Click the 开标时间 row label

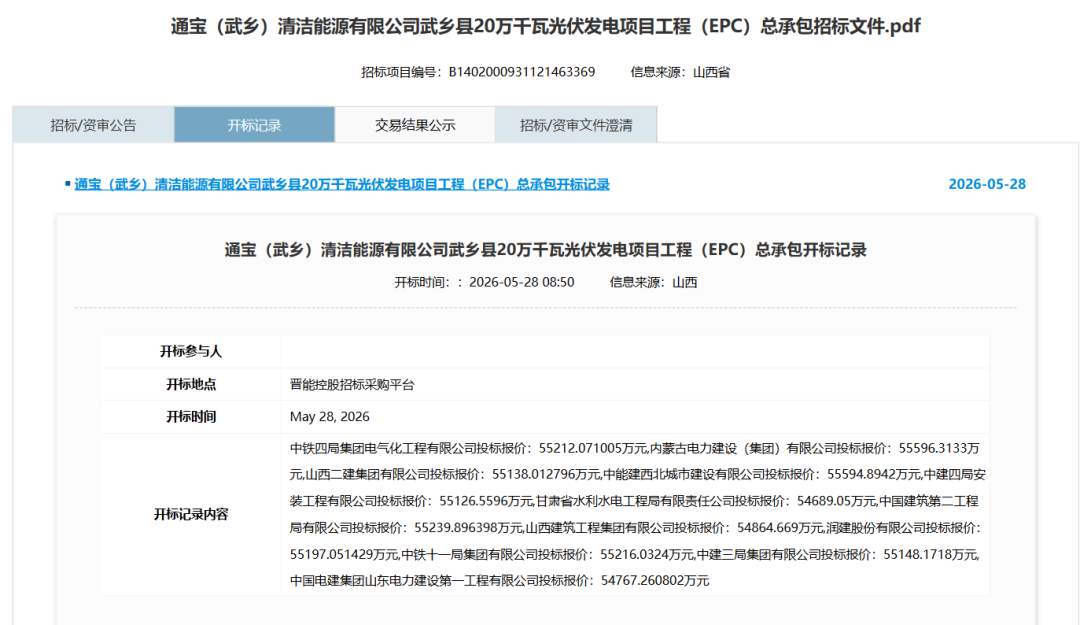pyautogui.click(x=191, y=416)
